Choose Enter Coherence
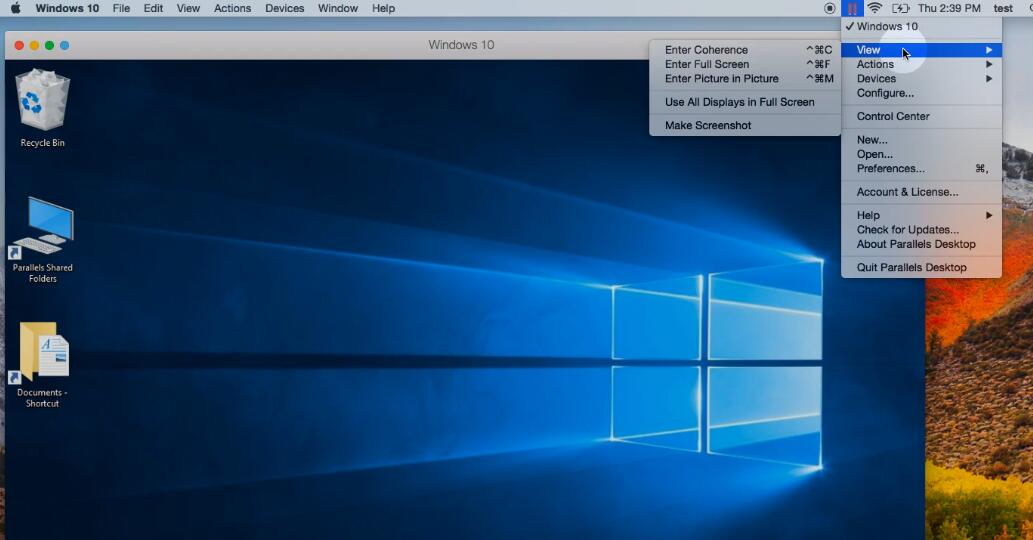The width and height of the screenshot is (1033, 540). tap(745, 50)
